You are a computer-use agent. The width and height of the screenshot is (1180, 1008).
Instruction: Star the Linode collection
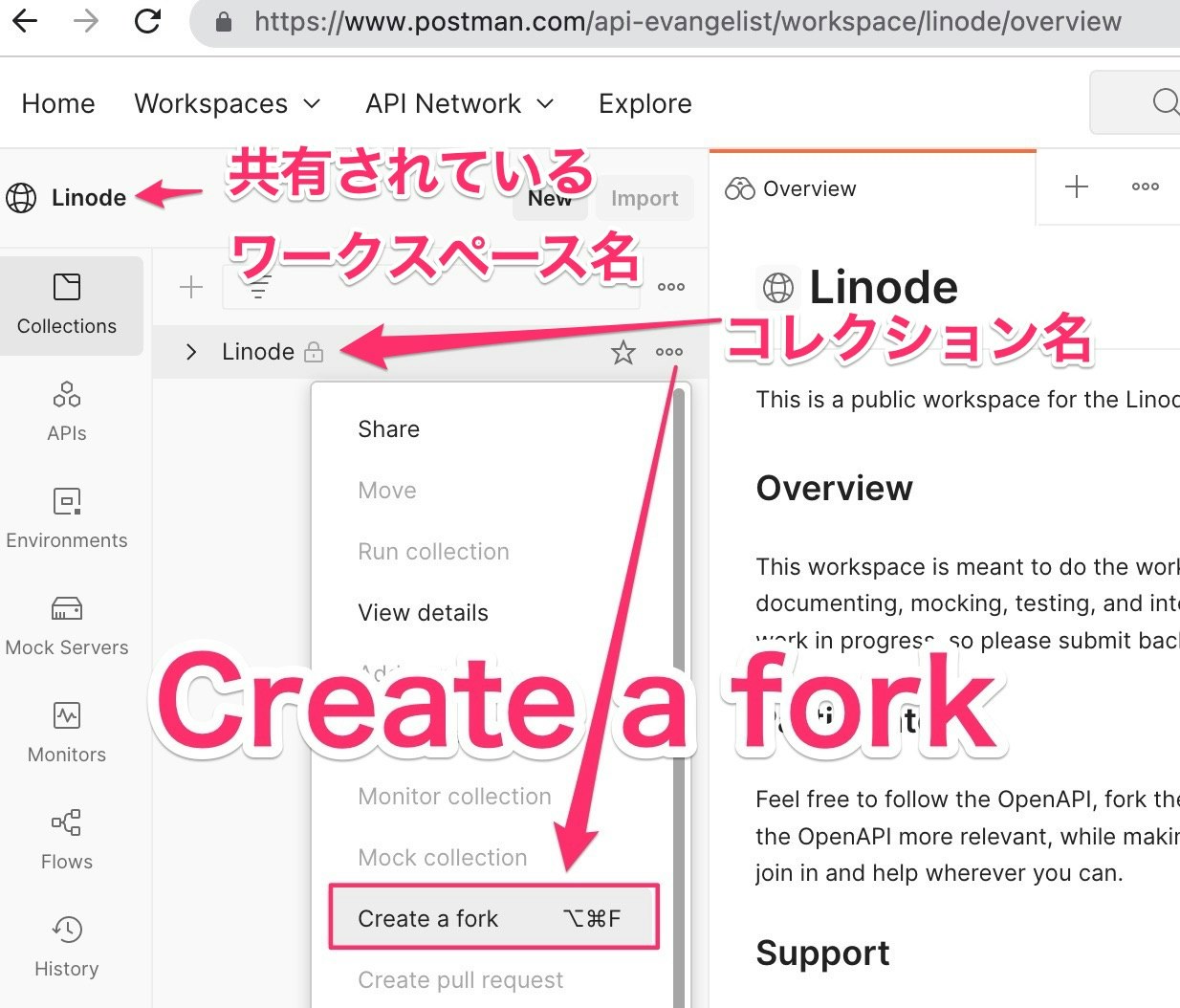pyautogui.click(x=623, y=352)
